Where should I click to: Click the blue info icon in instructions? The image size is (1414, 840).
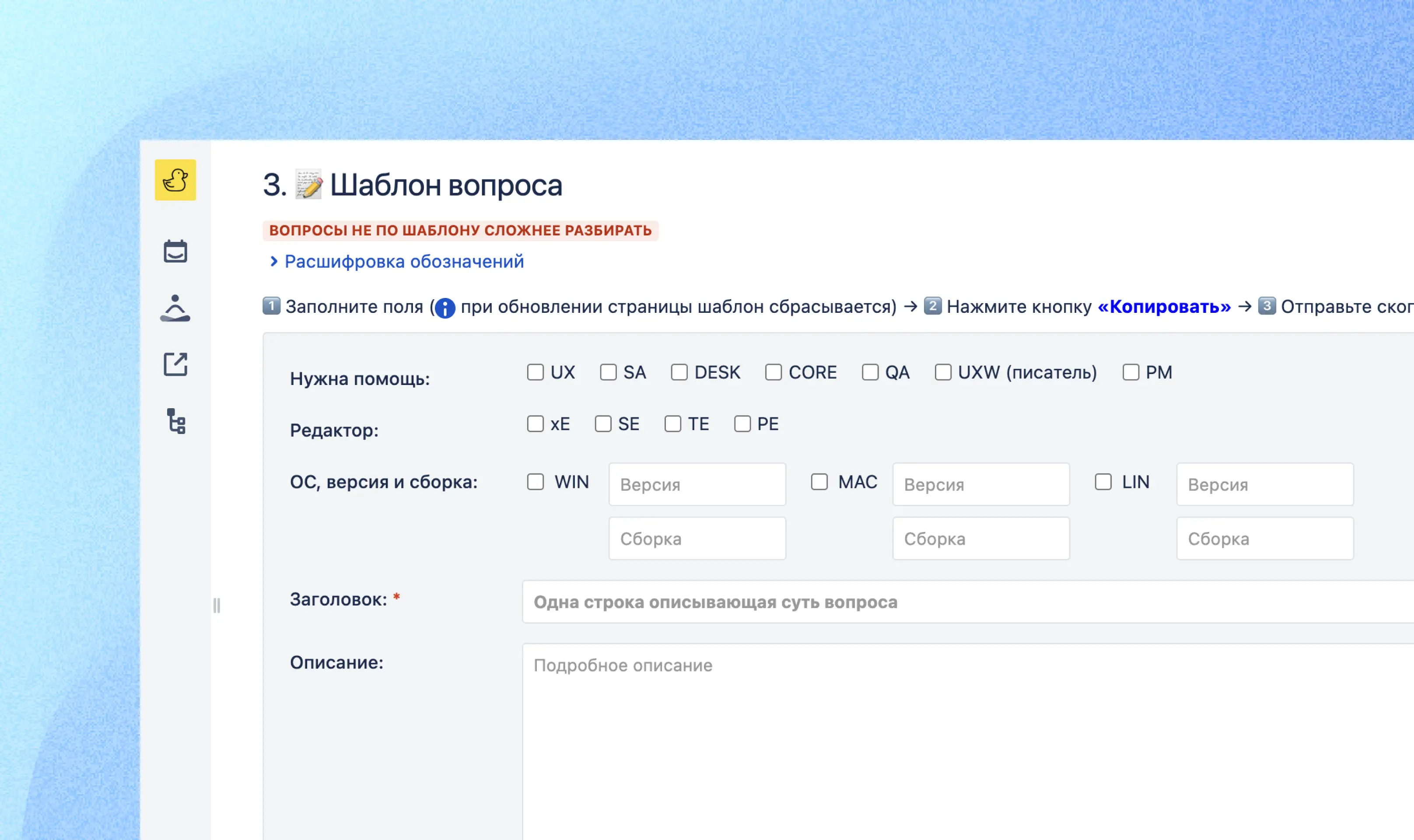pos(445,308)
